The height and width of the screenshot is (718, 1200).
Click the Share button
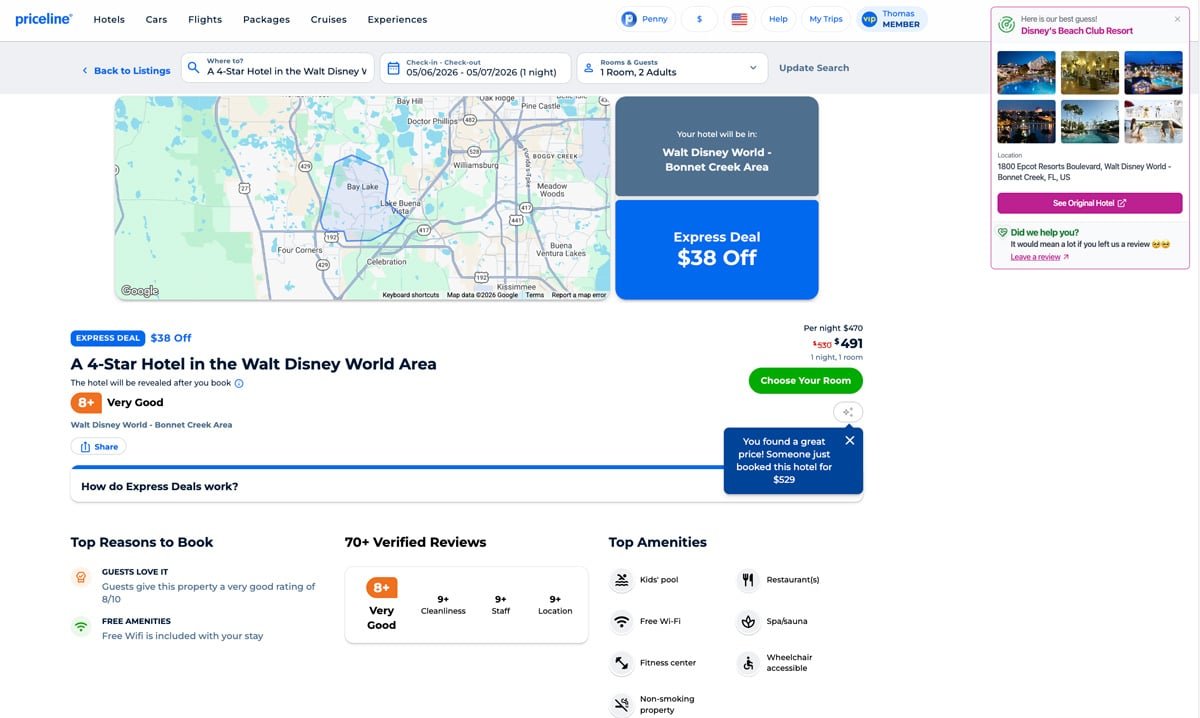[99, 447]
